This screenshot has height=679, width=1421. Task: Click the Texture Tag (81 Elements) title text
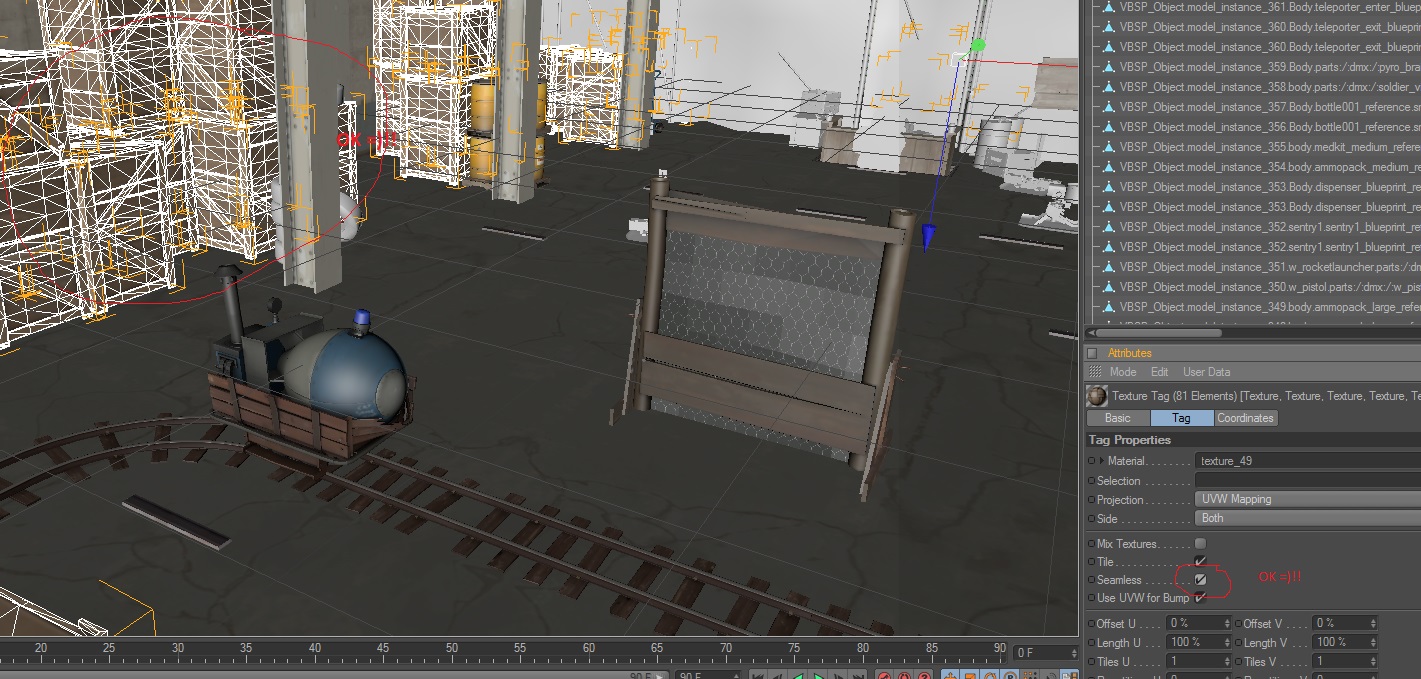pyautogui.click(x=1176, y=396)
